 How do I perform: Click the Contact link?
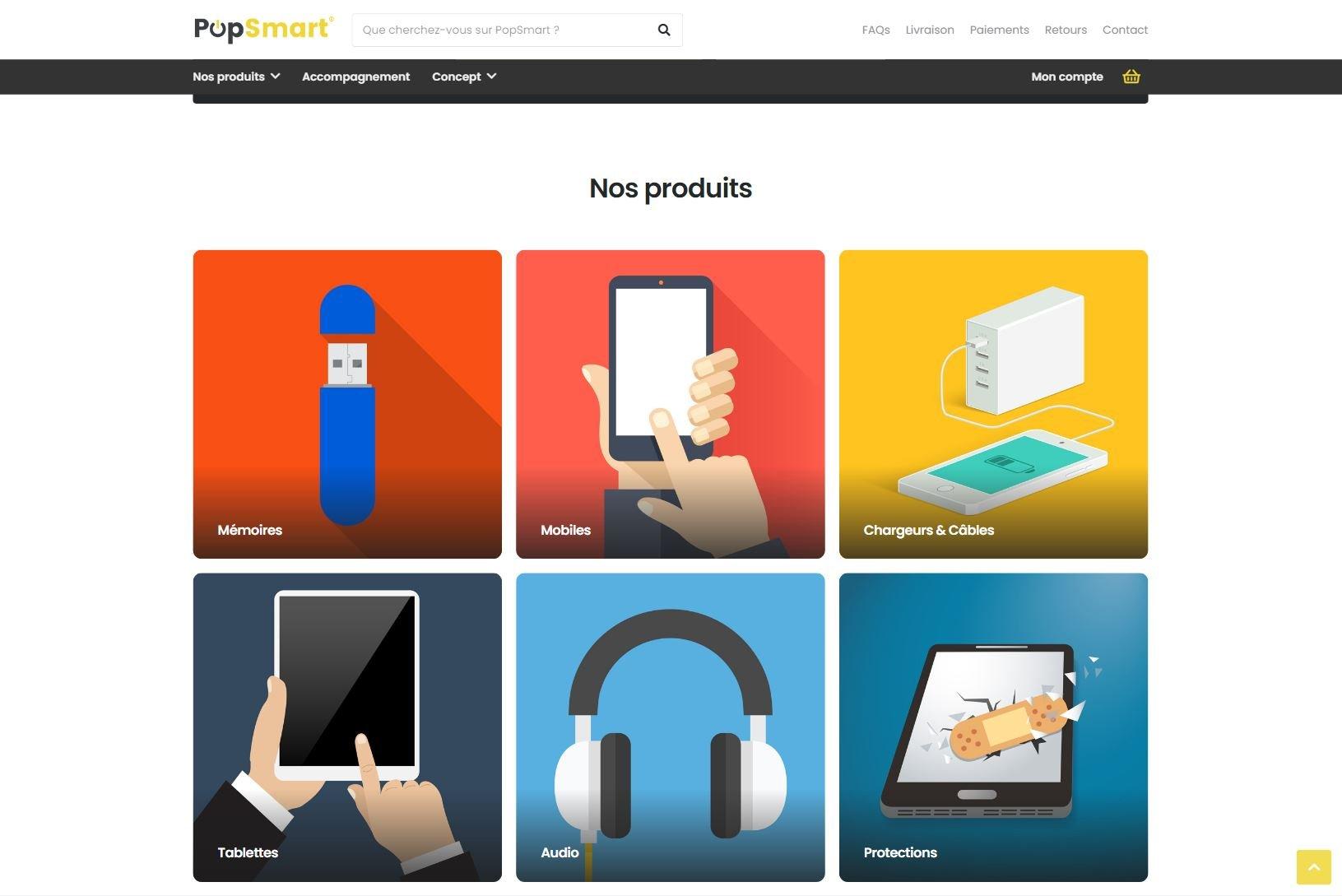pos(1125,30)
